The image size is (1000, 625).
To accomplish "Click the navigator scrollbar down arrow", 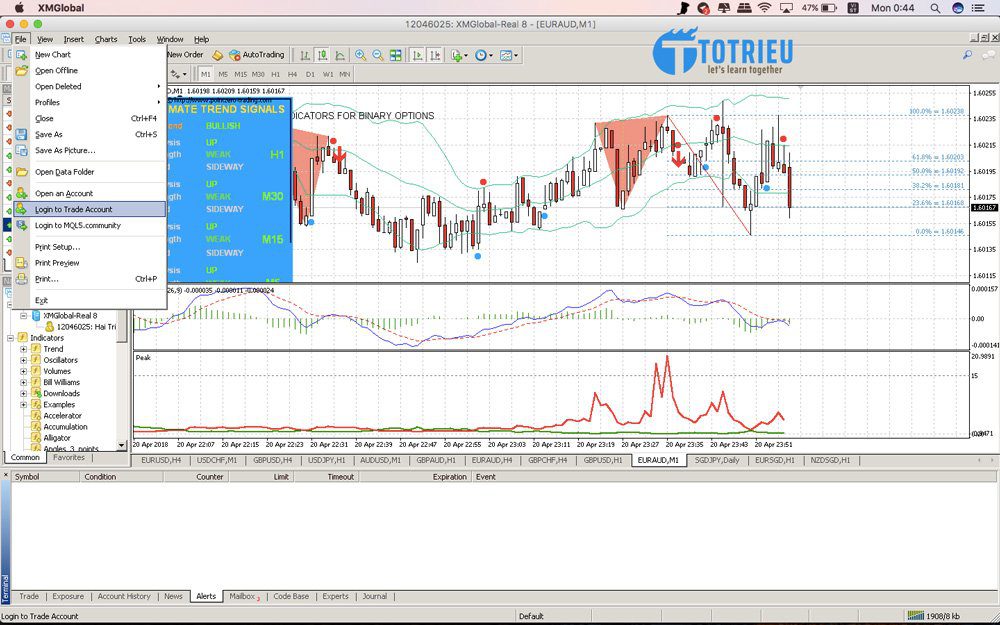I will (x=122, y=445).
